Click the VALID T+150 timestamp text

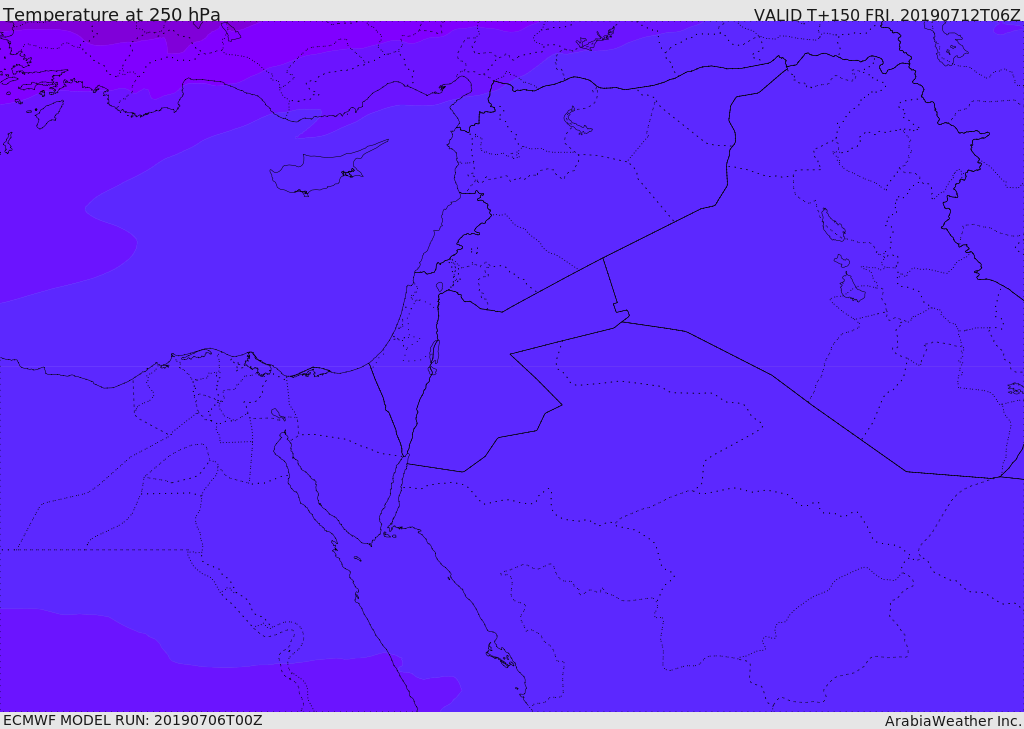coord(887,14)
